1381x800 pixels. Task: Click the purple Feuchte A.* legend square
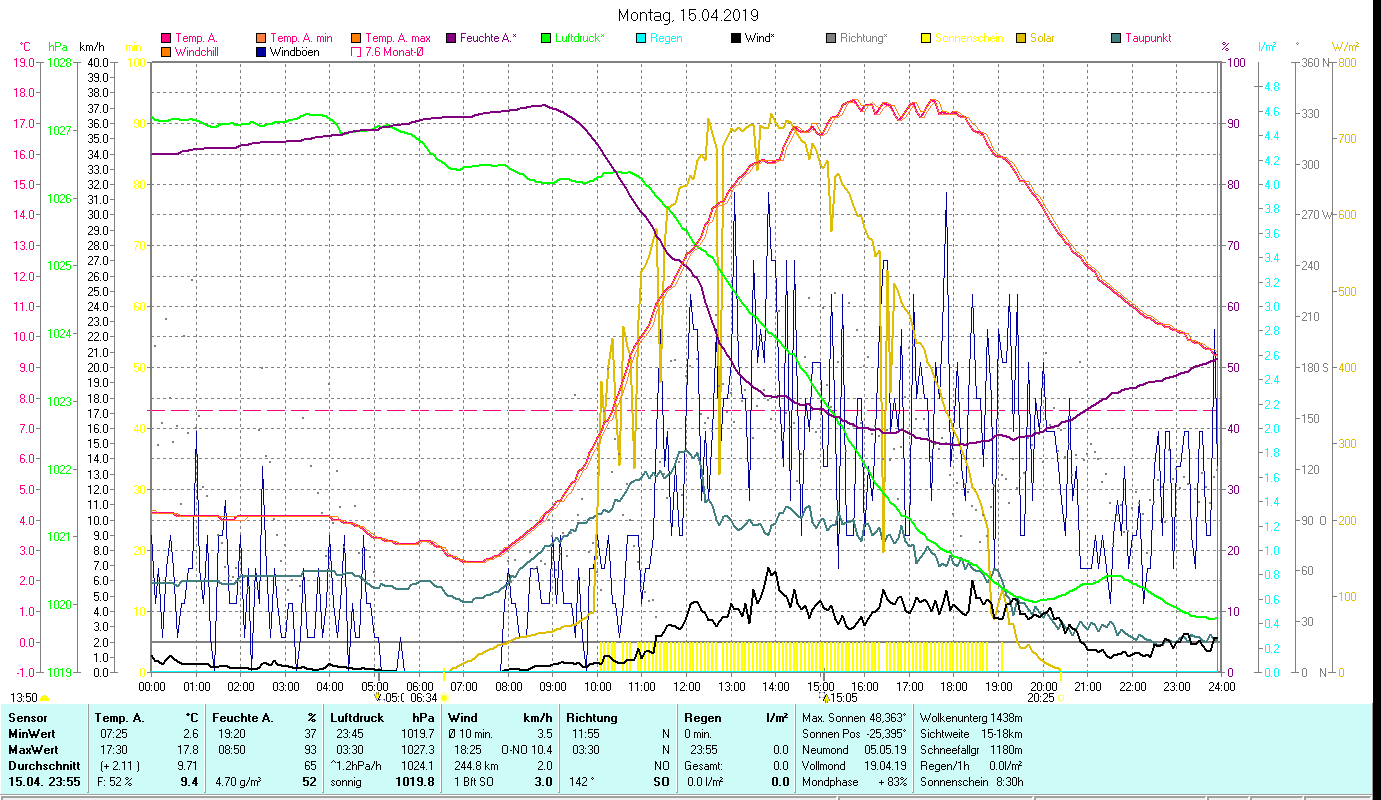(x=451, y=39)
